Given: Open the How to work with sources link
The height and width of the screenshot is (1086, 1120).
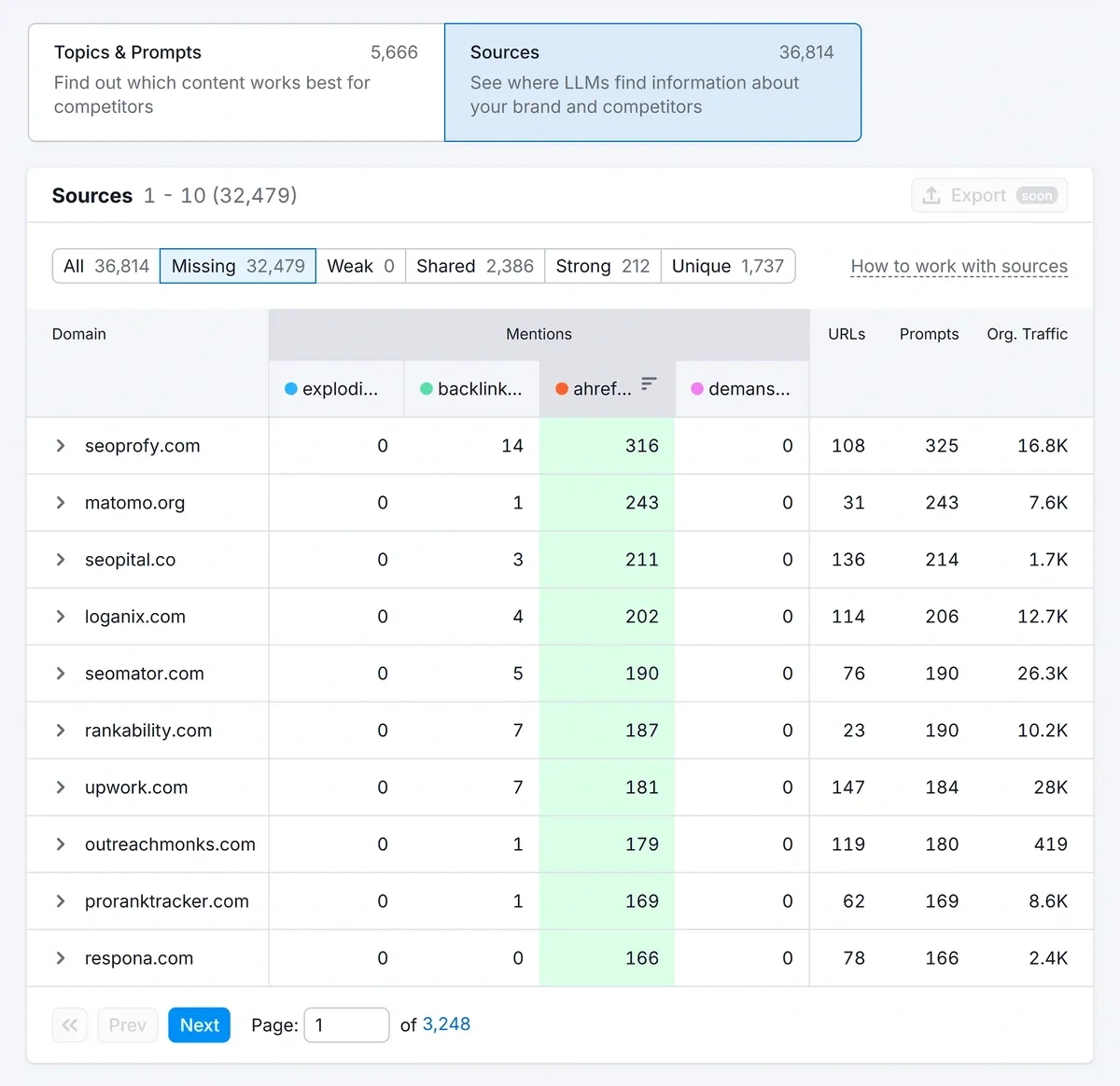Looking at the screenshot, I should coord(959,266).
